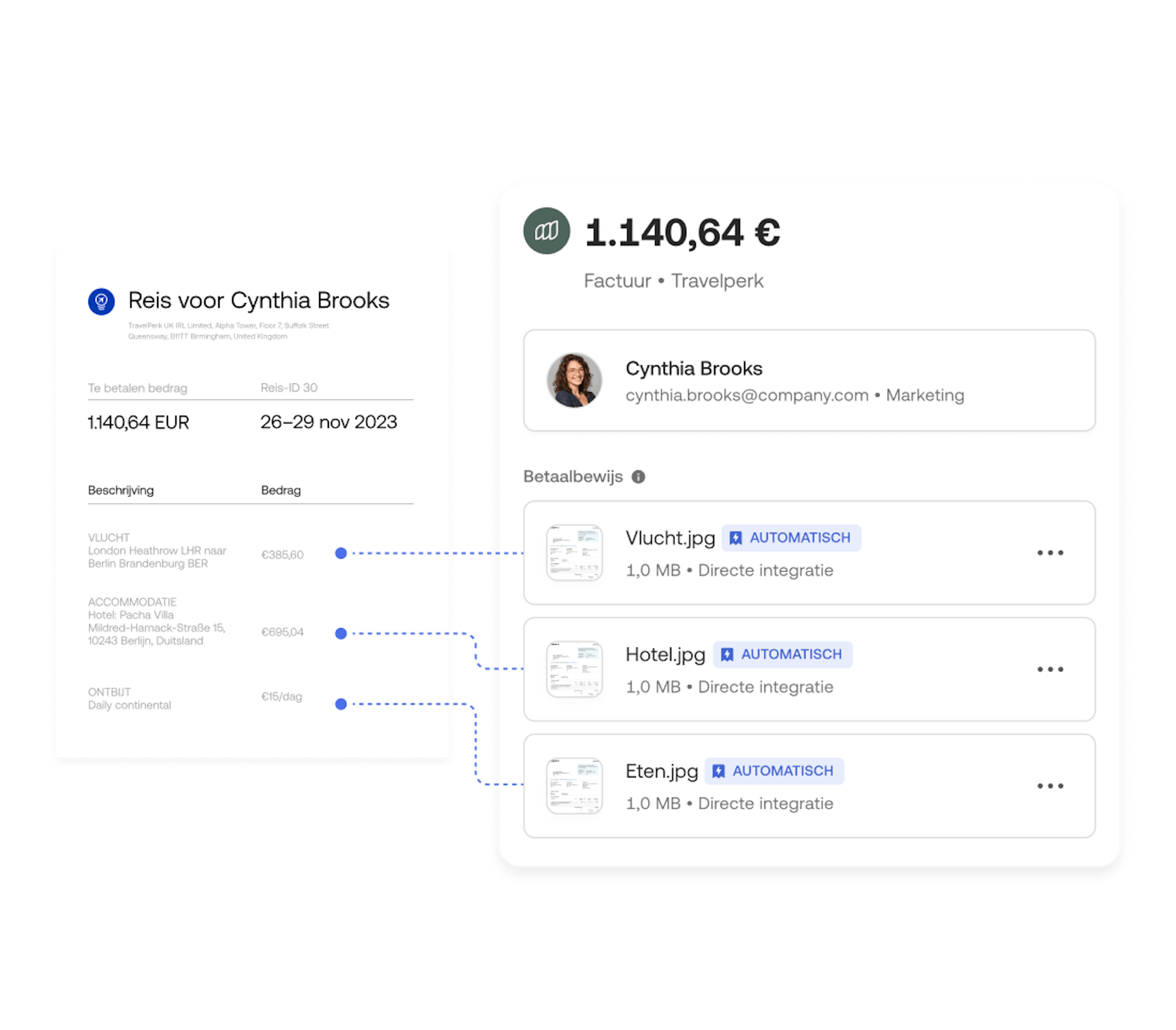Click the info icon next to Betaalbewijs
Viewport: 1176px width, 1030px height.
pyautogui.click(x=638, y=476)
